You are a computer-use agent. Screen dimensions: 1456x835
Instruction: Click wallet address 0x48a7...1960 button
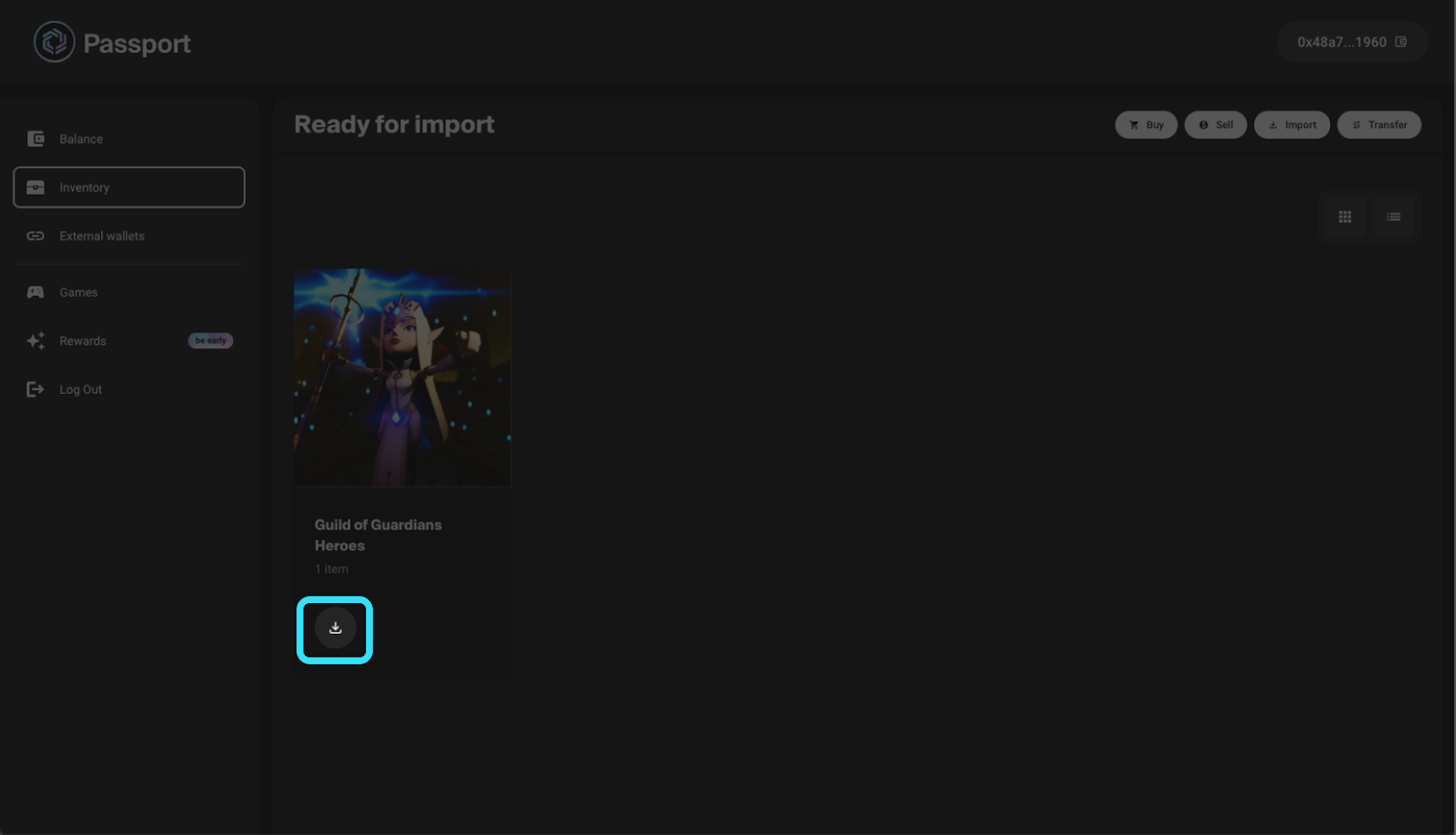pos(1351,42)
